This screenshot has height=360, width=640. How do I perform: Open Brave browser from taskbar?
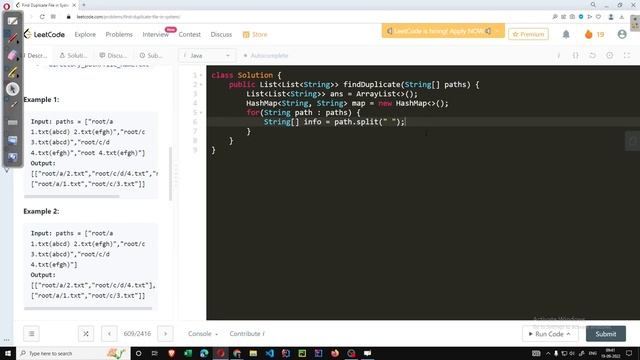171,353
